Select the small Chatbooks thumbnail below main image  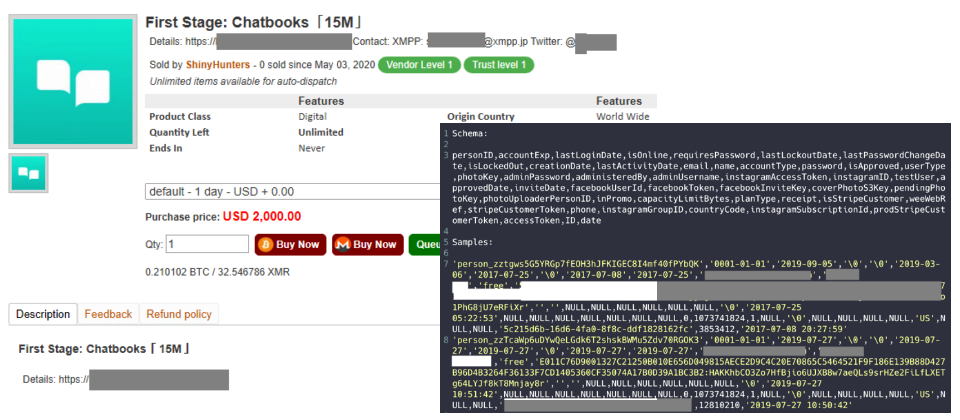(x=28, y=173)
